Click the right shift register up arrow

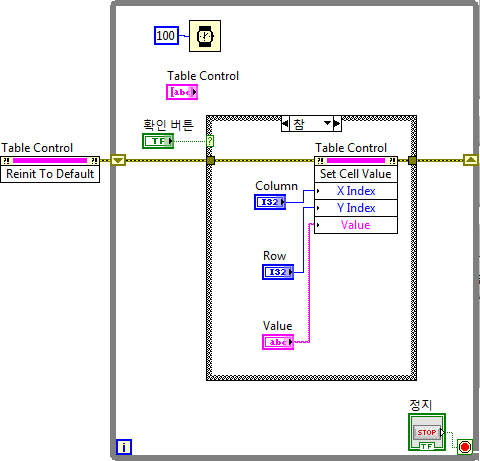(470, 160)
